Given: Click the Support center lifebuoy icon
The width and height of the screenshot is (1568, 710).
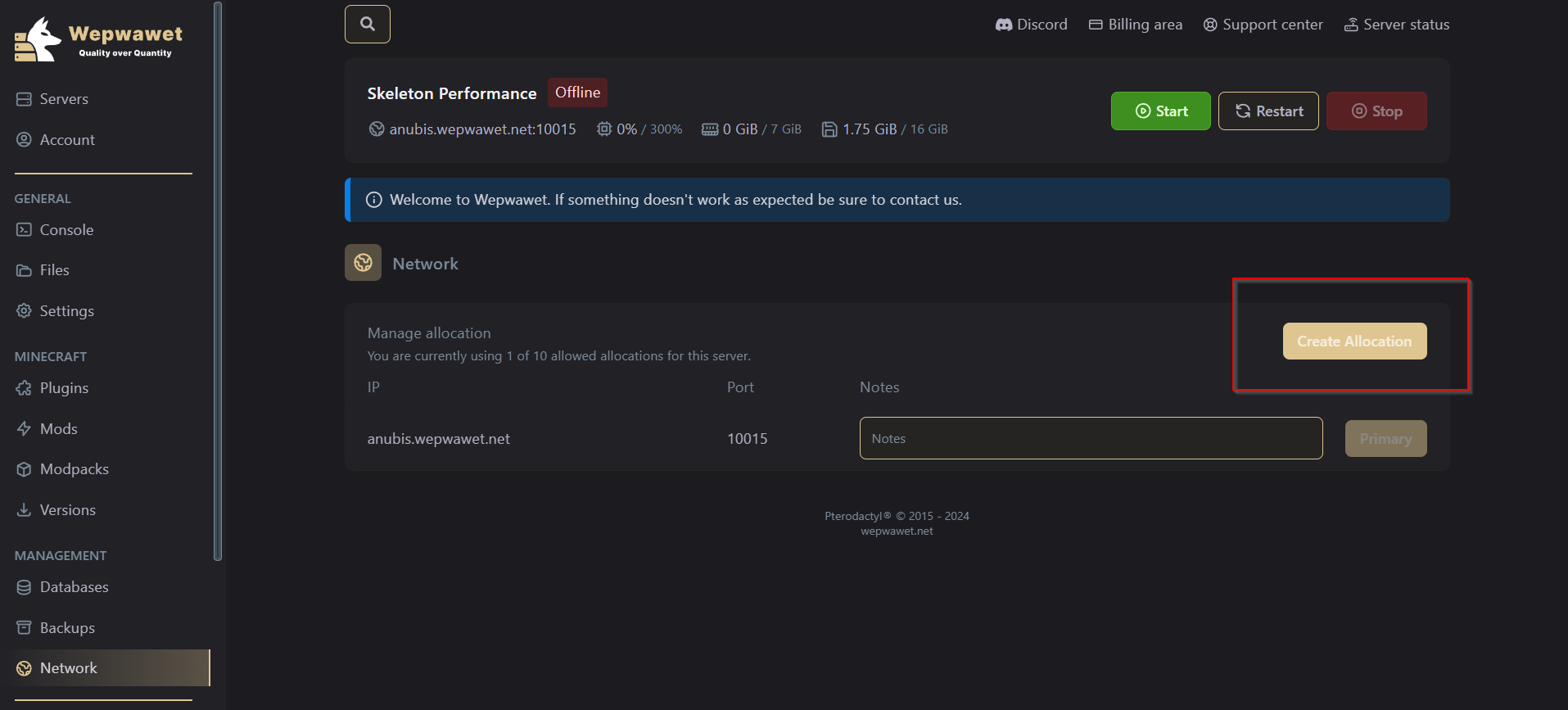Looking at the screenshot, I should pyautogui.click(x=1210, y=25).
